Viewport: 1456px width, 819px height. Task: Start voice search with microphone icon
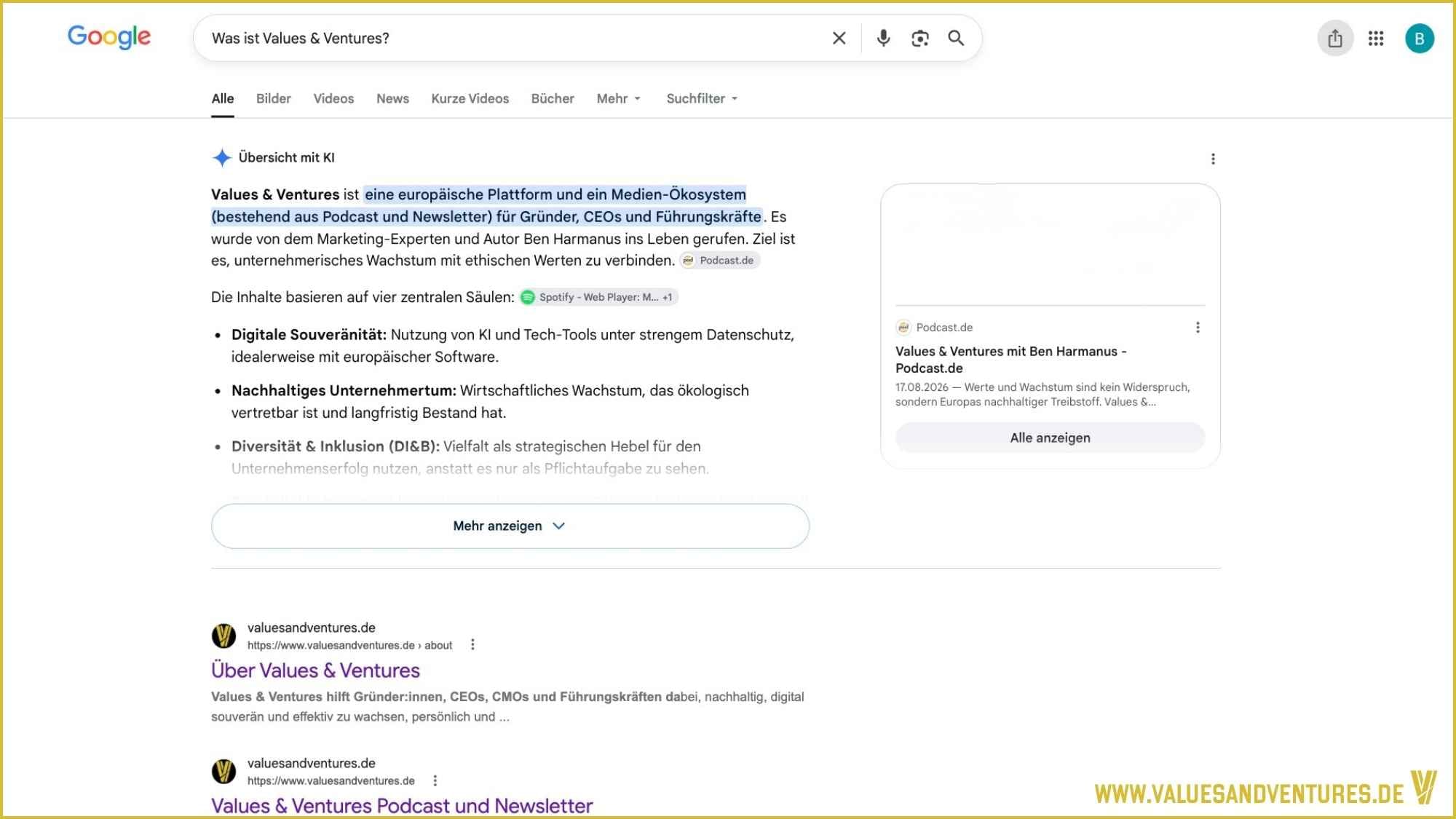(x=883, y=38)
